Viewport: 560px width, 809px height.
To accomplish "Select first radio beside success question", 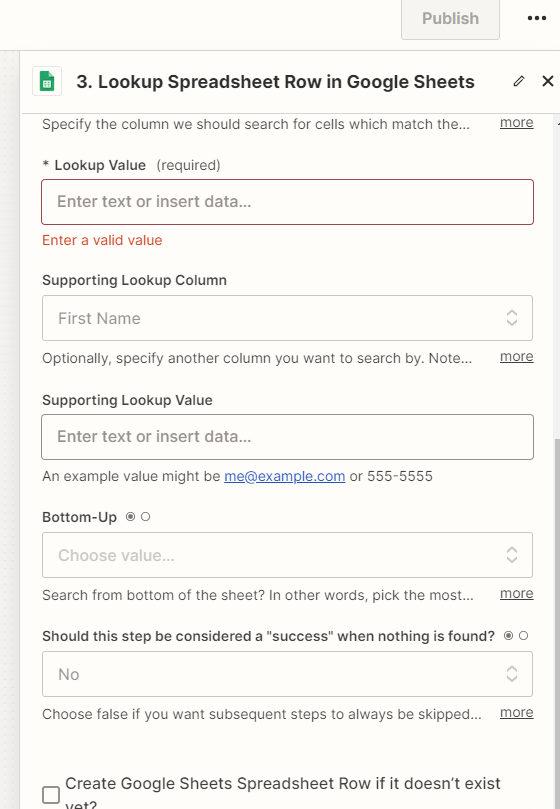I will click(x=508, y=636).
